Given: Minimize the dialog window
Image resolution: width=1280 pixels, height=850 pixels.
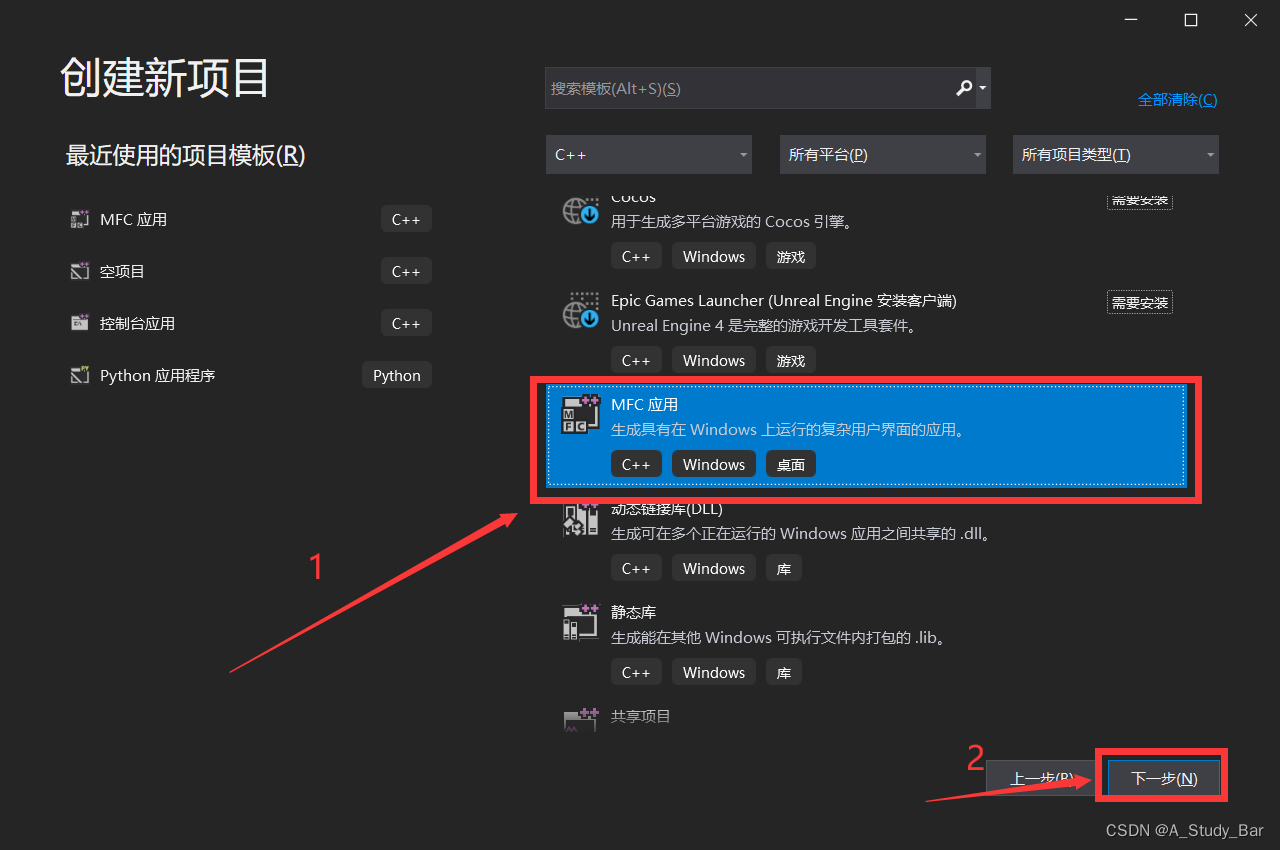Looking at the screenshot, I should (x=1130, y=20).
